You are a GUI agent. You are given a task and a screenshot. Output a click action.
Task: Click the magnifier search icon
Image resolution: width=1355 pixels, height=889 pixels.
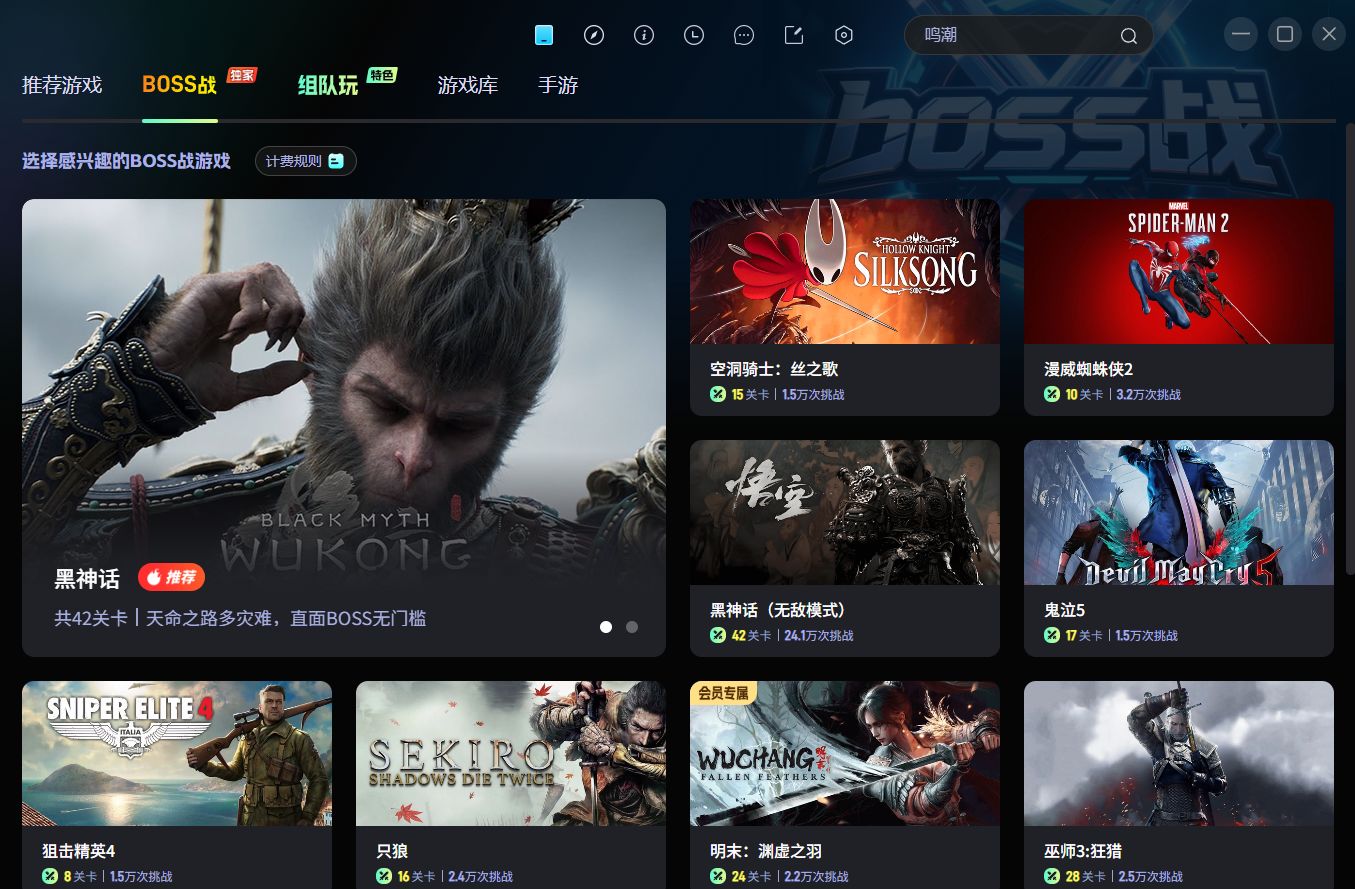click(x=1129, y=36)
